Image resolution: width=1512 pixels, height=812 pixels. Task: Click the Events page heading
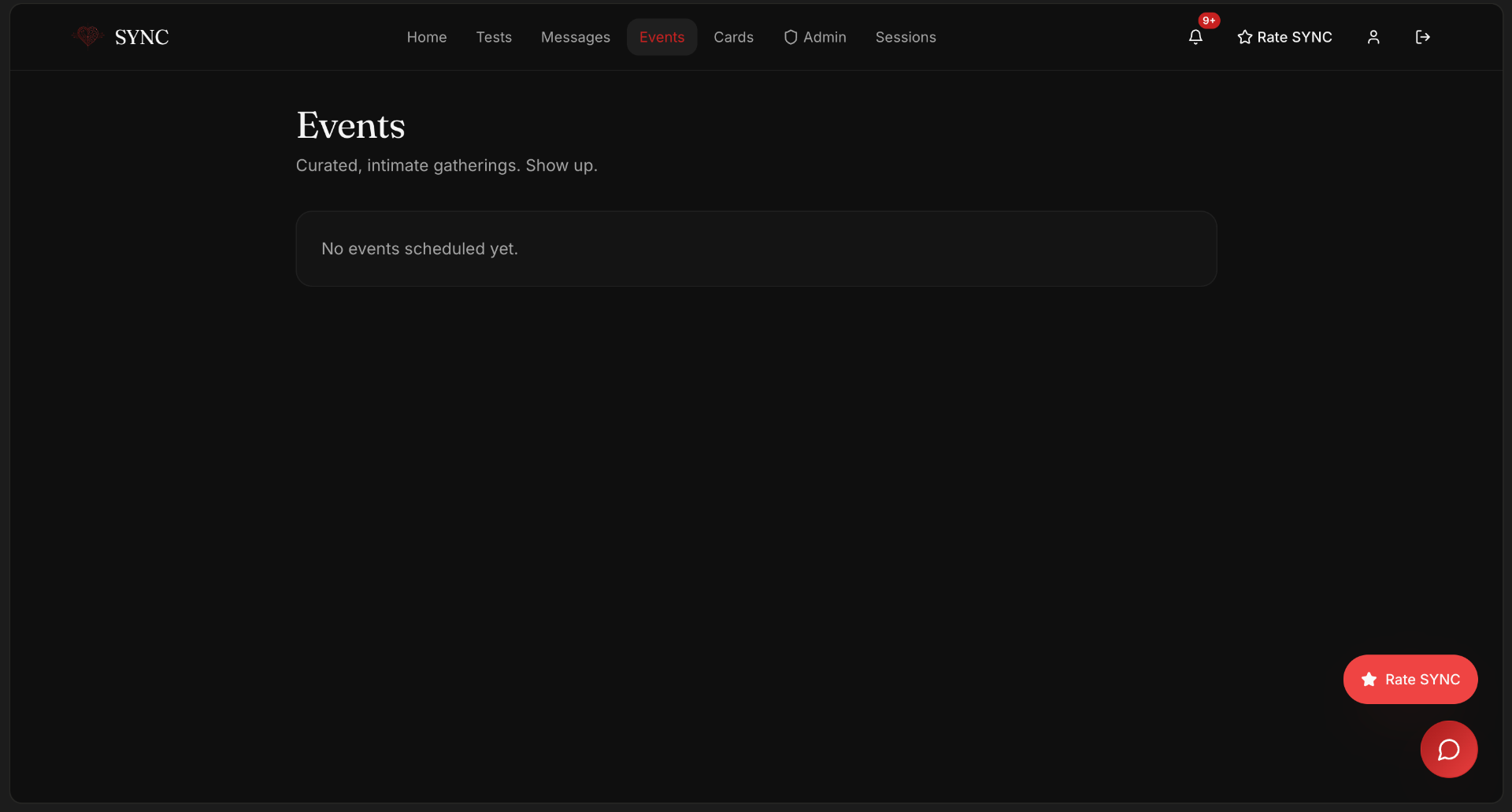[351, 126]
